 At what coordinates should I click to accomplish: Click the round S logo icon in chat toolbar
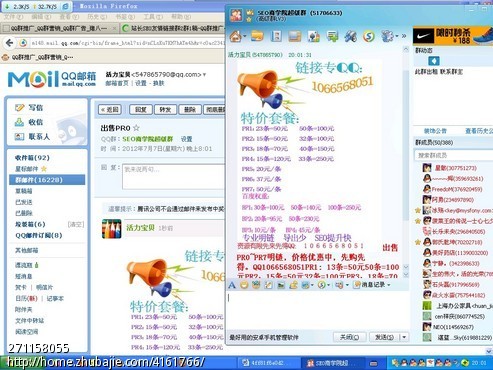(369, 36)
